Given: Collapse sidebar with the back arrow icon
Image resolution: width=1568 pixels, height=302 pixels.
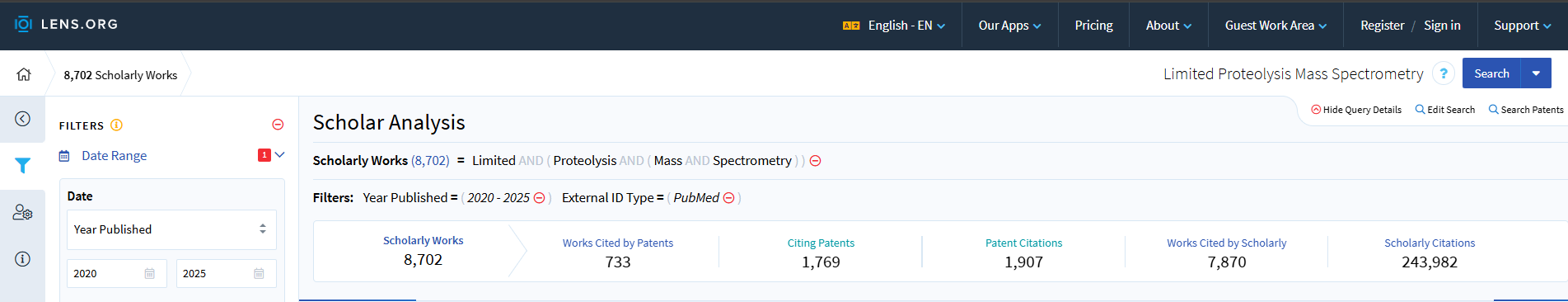Looking at the screenshot, I should 22,119.
